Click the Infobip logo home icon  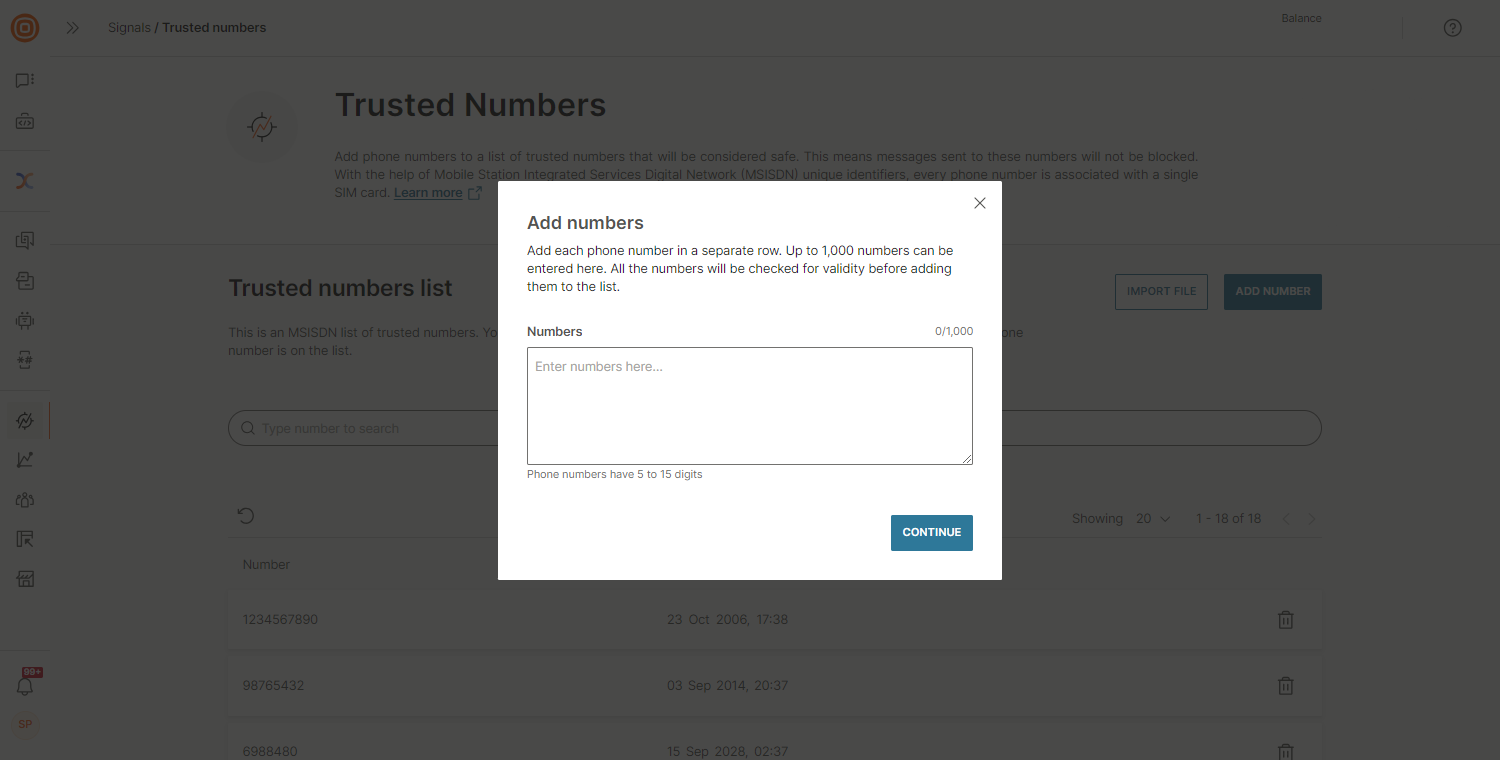tap(25, 28)
